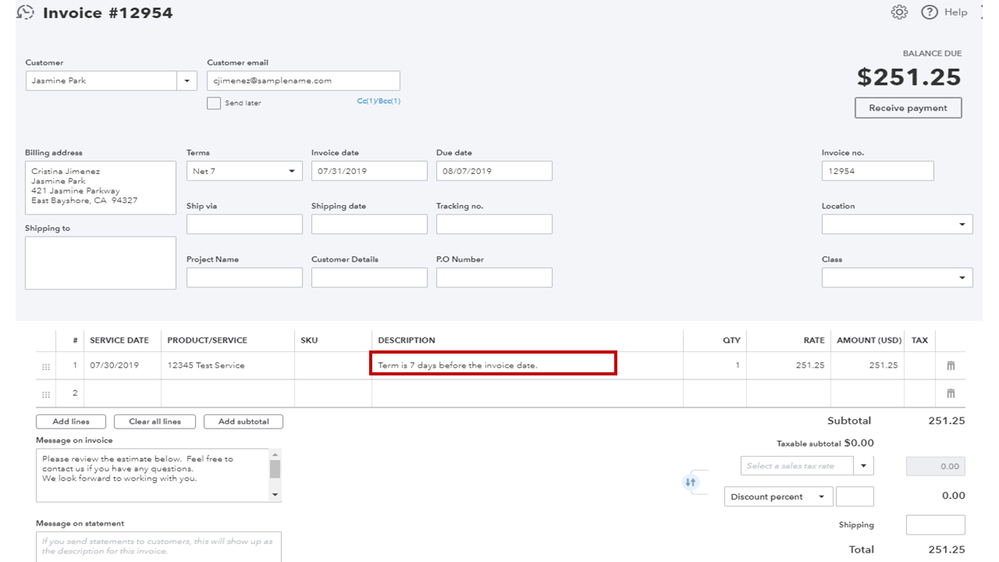Click the Invoice date field
This screenshot has width=999, height=562.
click(x=369, y=171)
